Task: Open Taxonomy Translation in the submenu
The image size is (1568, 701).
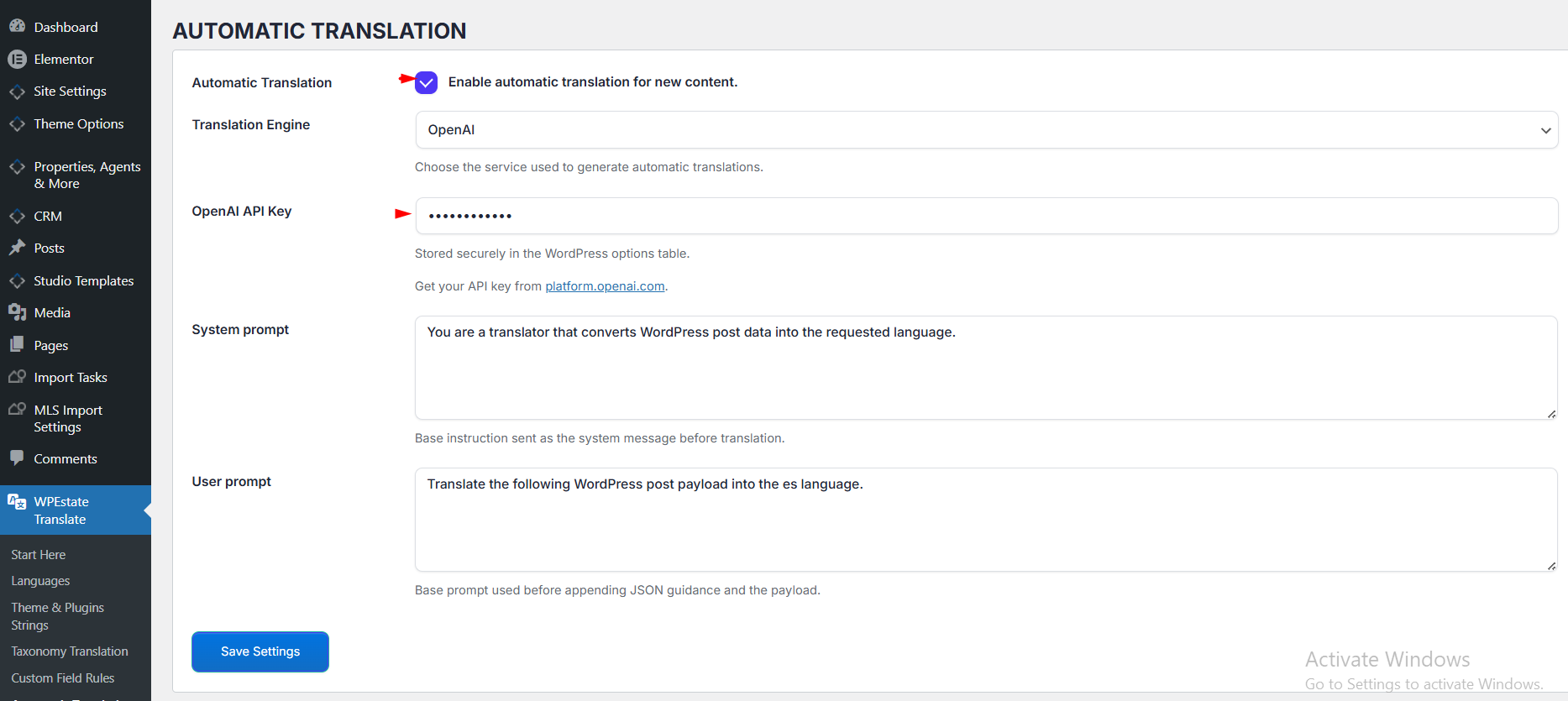Action: (70, 651)
